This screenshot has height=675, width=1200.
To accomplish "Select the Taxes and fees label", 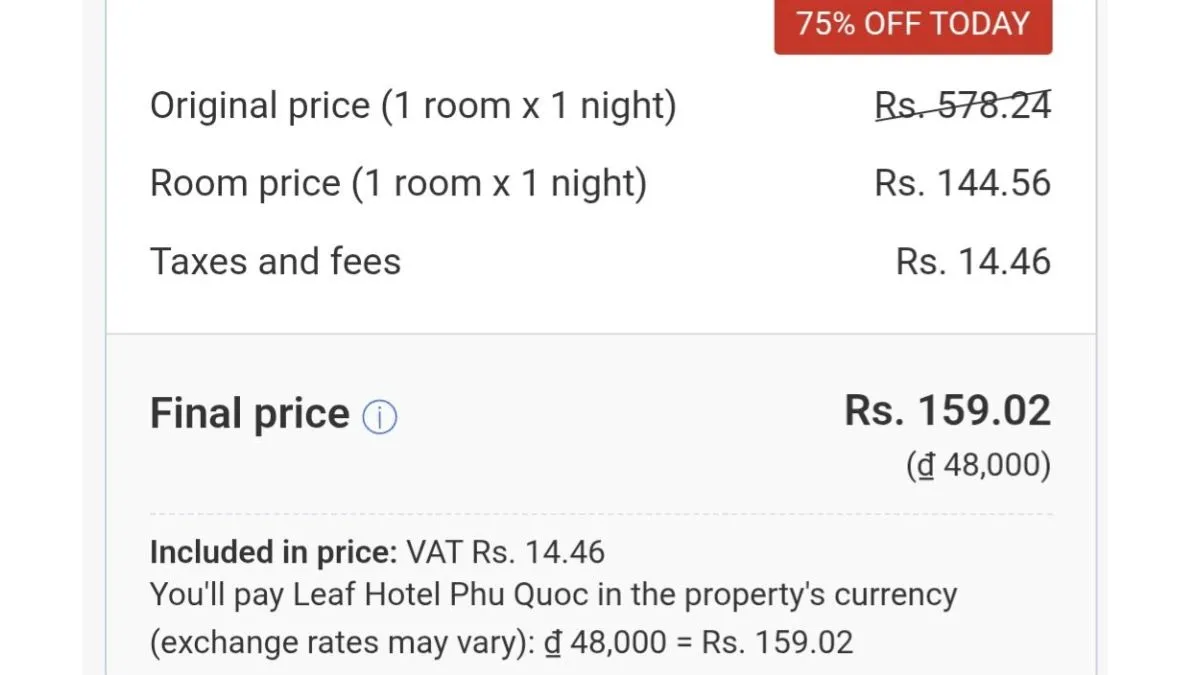I will (275, 262).
